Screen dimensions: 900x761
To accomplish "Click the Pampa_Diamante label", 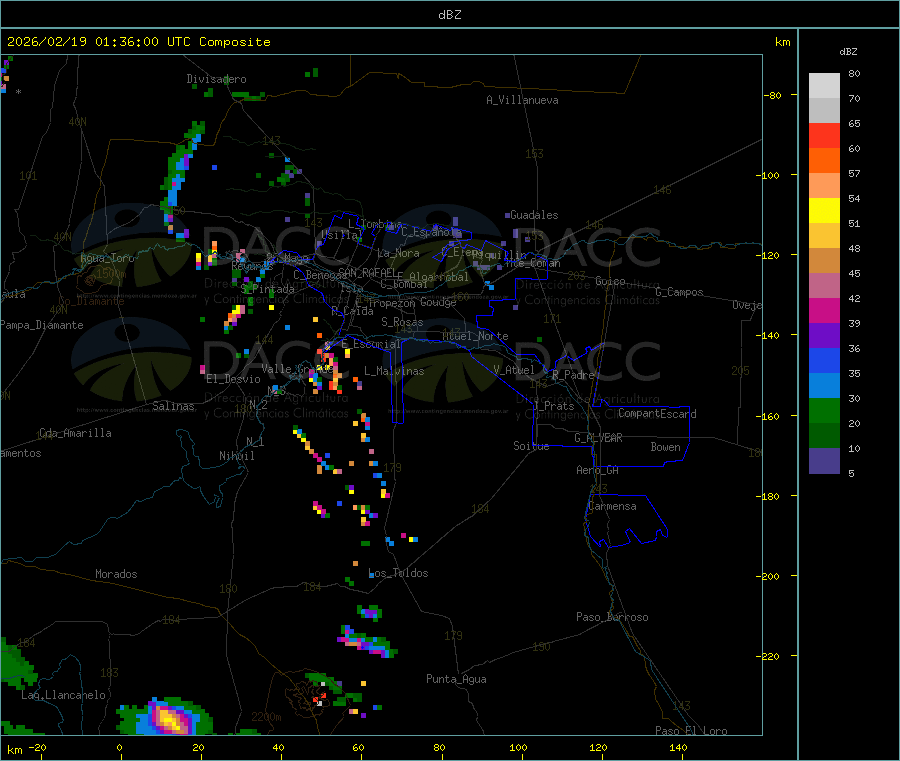I will point(41,325).
